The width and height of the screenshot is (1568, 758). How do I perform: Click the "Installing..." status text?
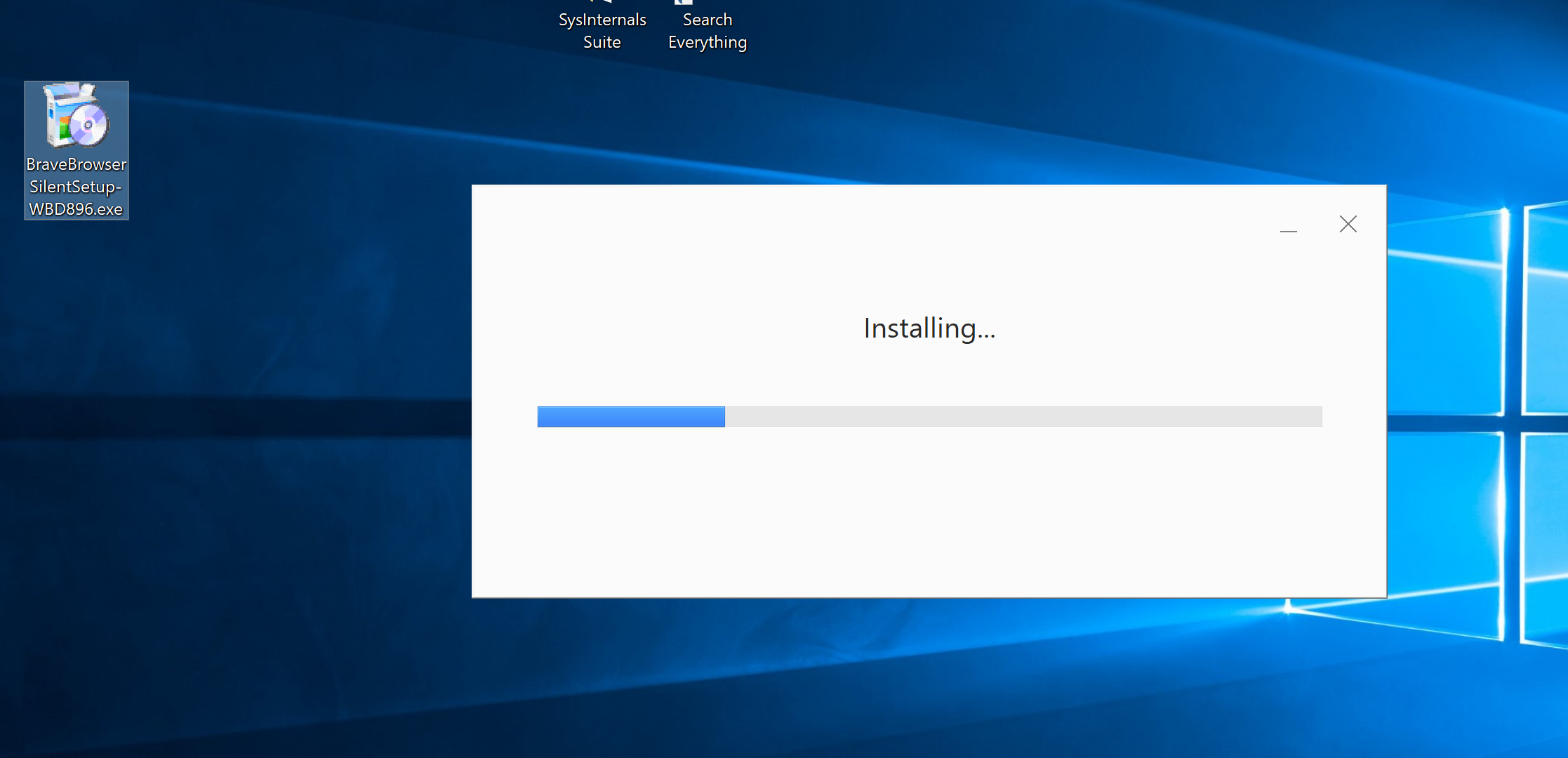[929, 328]
